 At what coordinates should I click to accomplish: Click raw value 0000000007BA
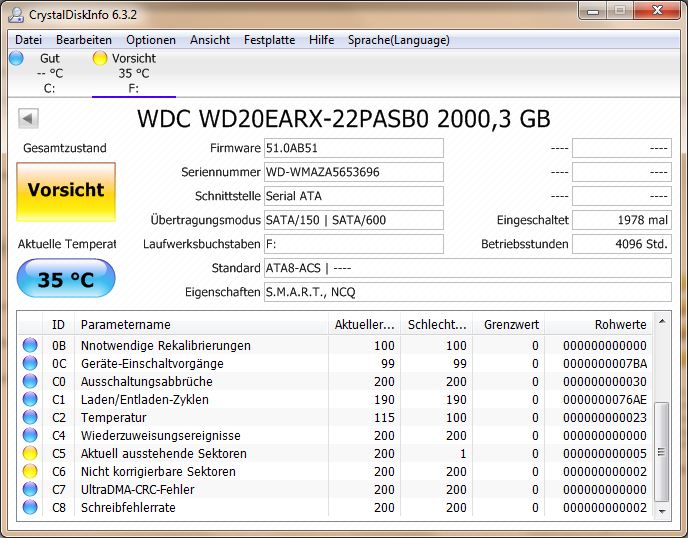[x=605, y=363]
